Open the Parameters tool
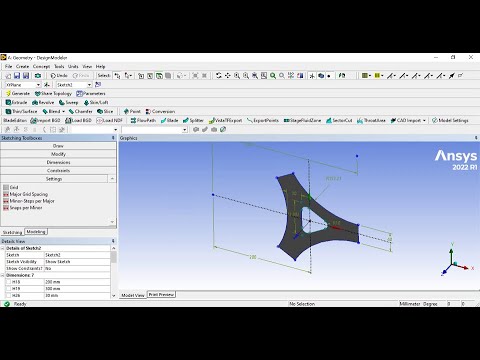 [x=91, y=94]
